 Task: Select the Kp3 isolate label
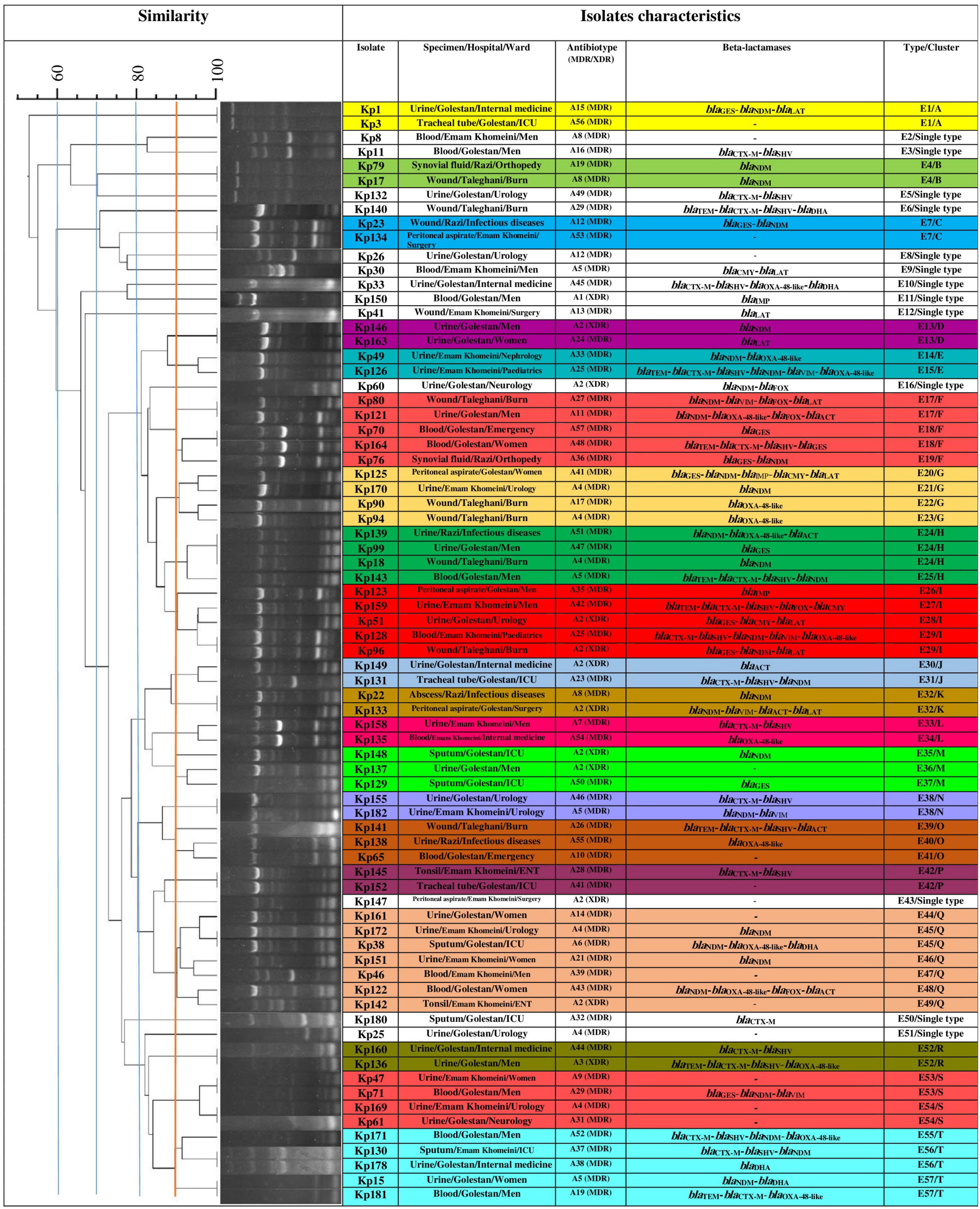[x=370, y=124]
